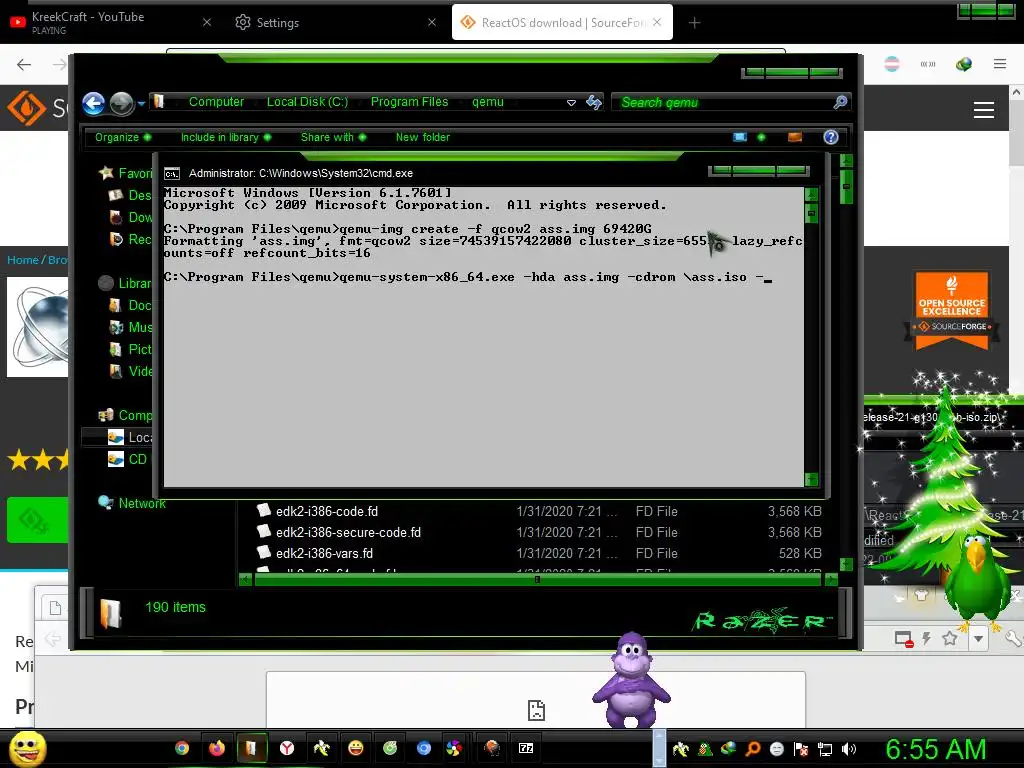Screen dimensions: 1024x768
Task: Click the address bar refresh icon
Action: [594, 103]
